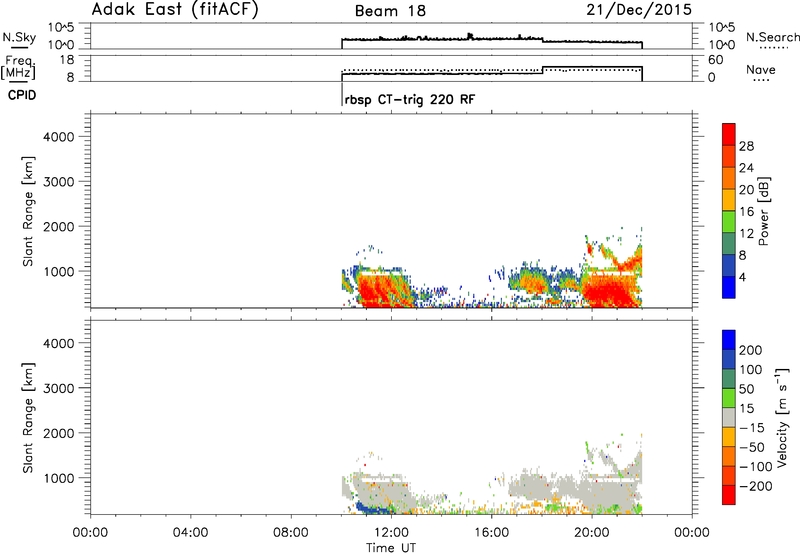Click the velocity panel 'Slant Range [km]' label
This screenshot has width=800, height=554.
29,417
